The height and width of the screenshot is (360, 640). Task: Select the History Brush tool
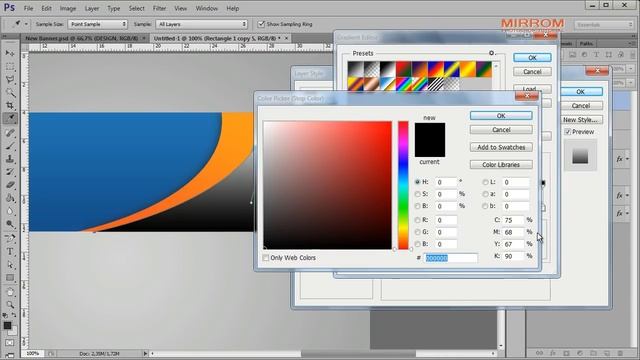pyautogui.click(x=10, y=171)
